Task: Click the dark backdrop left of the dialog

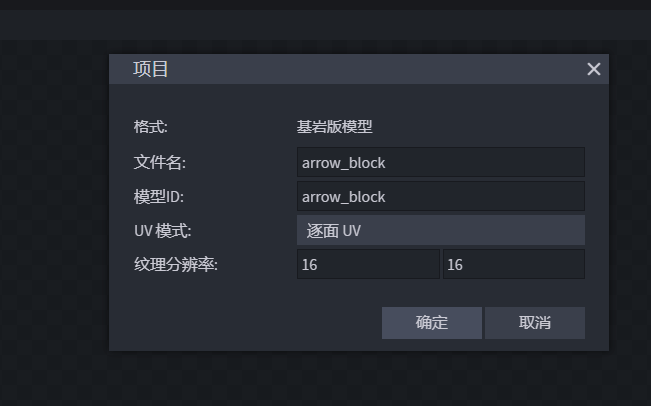Action: 54,208
